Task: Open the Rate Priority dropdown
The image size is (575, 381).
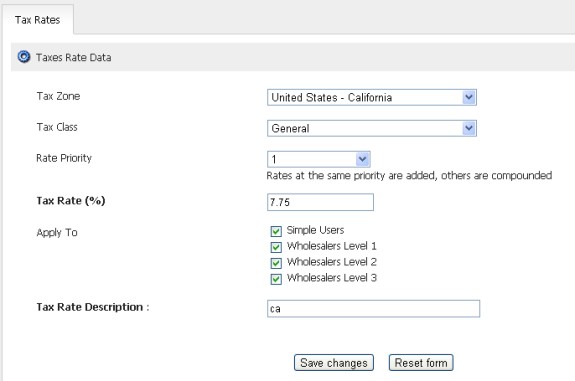Action: pos(319,159)
